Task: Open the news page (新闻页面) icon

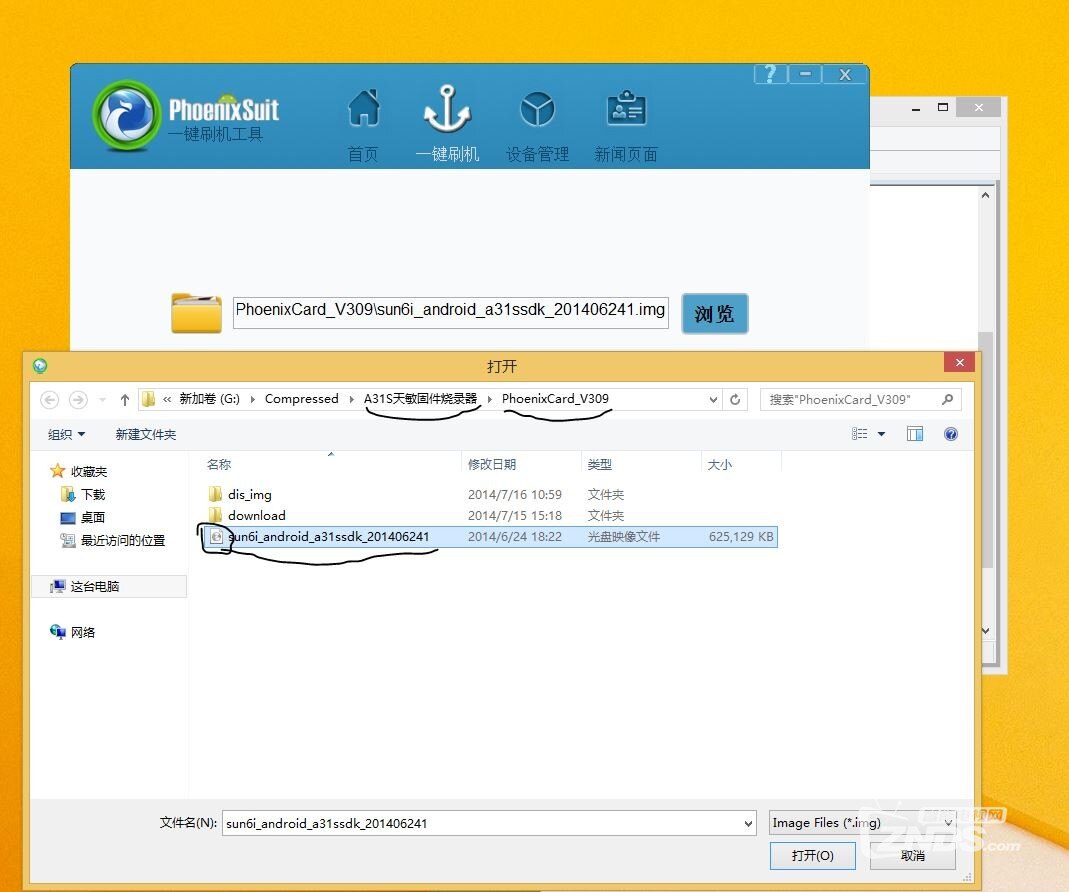Action: coord(626,126)
